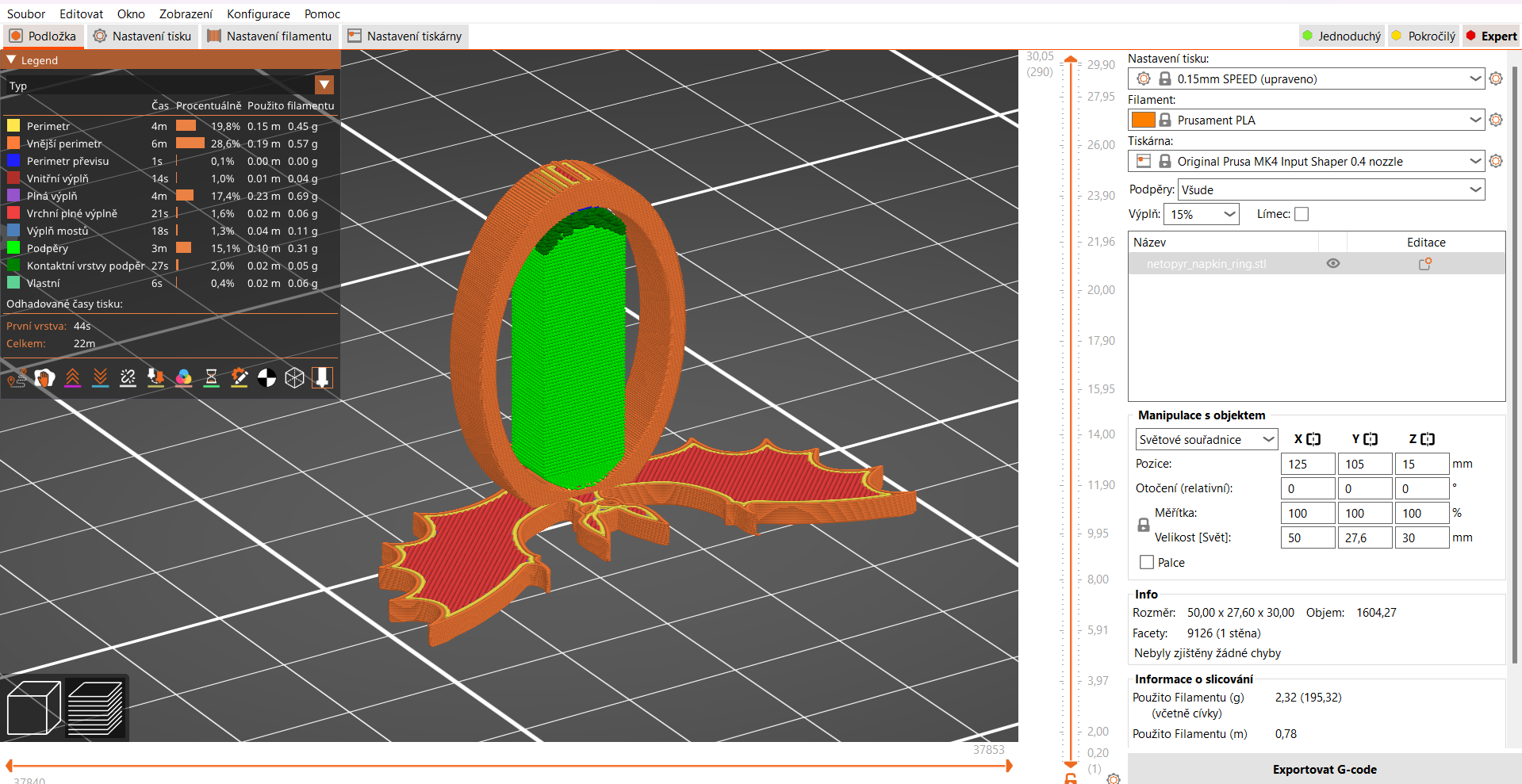This screenshot has width=1522, height=784.
Task: Open the Filament preset dropdown
Action: (x=1306, y=120)
